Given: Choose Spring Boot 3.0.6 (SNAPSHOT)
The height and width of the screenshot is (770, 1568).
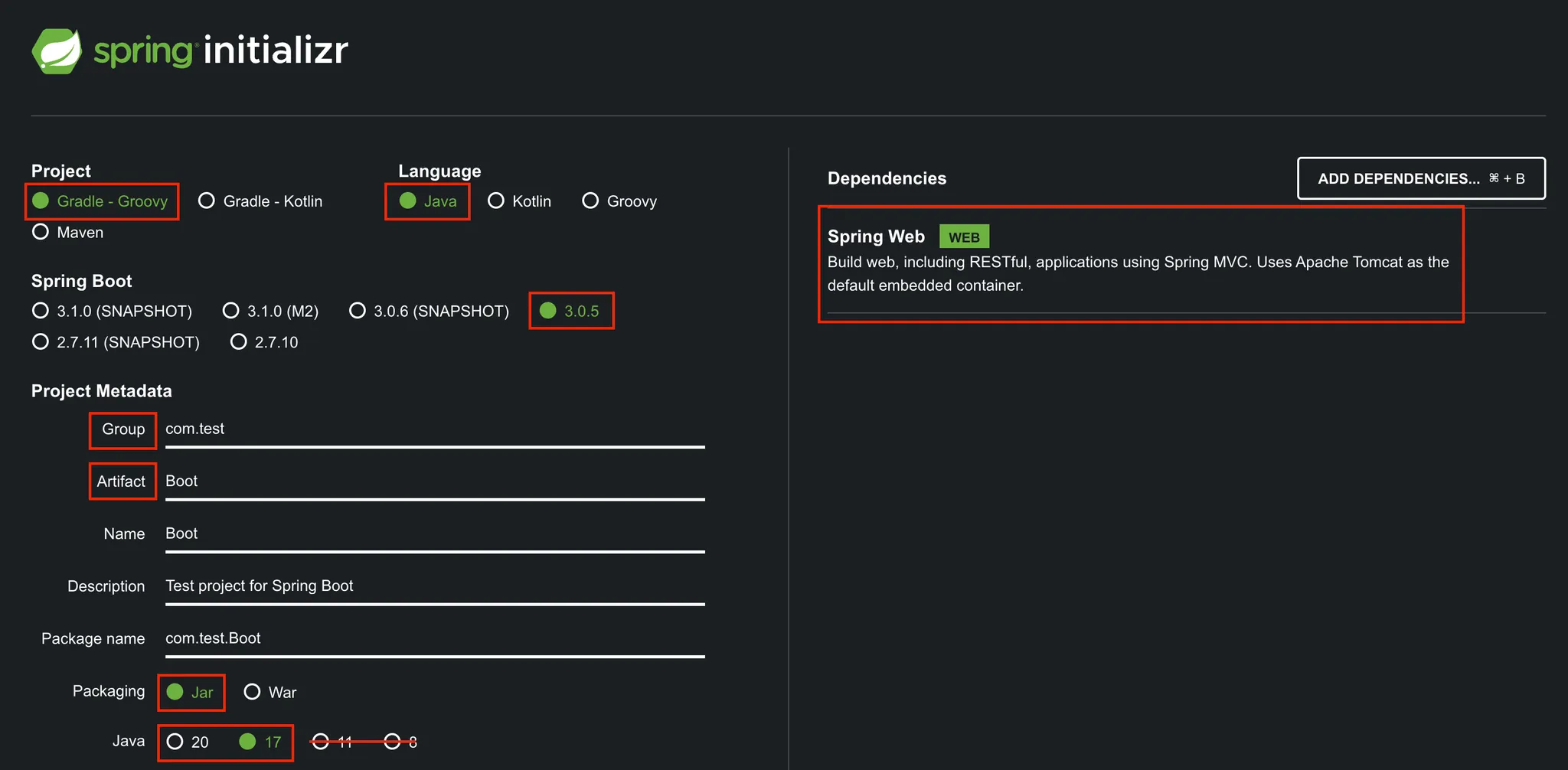Looking at the screenshot, I should coord(430,311).
